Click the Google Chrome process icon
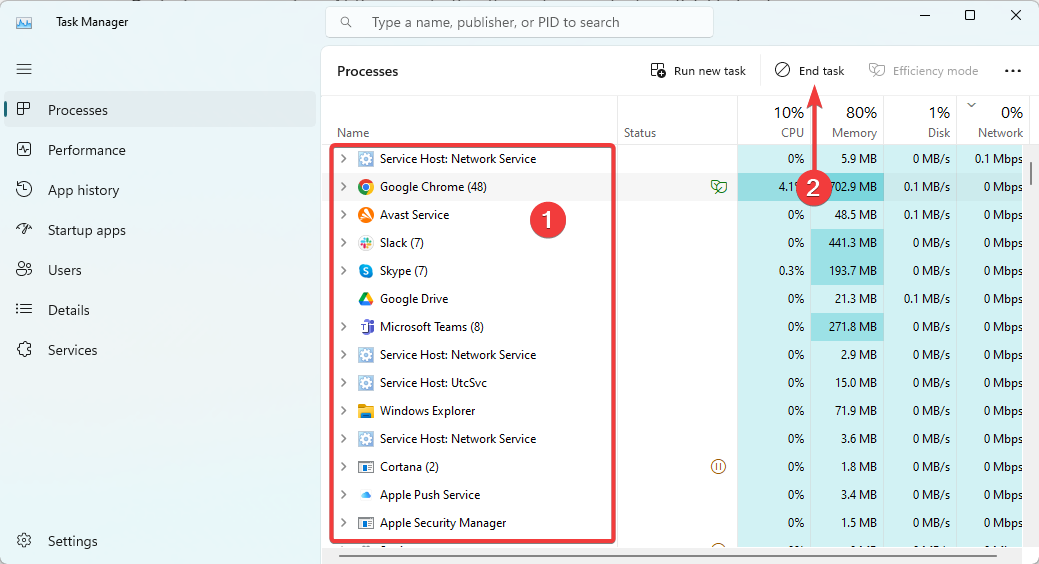The height and width of the screenshot is (564, 1039). click(x=366, y=187)
